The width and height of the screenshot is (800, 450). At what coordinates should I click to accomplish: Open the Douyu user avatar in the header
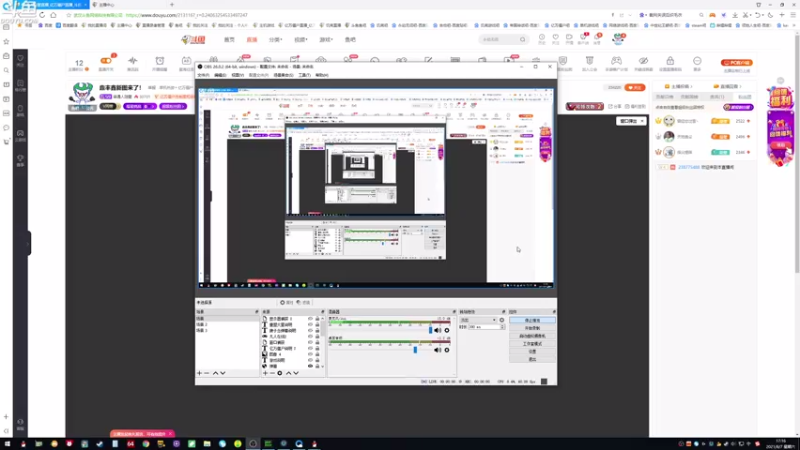(618, 38)
